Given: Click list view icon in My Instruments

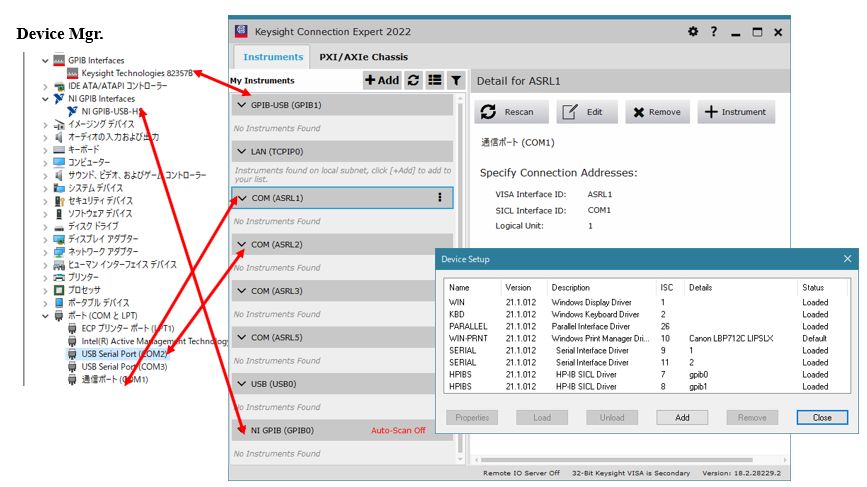Looking at the screenshot, I should [435, 80].
